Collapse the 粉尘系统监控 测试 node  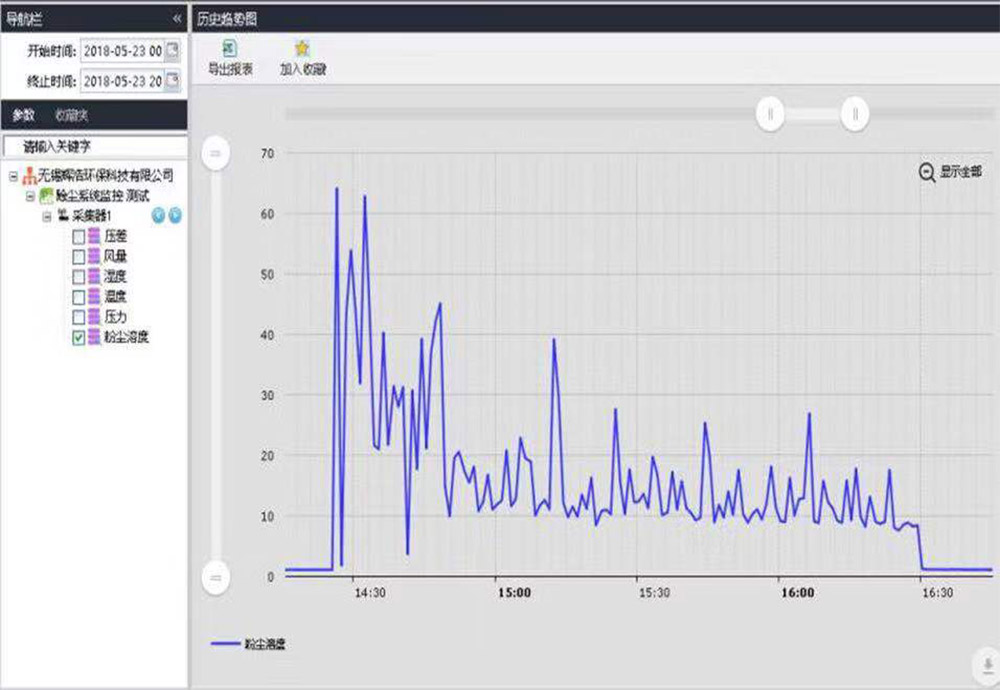[x=30, y=196]
